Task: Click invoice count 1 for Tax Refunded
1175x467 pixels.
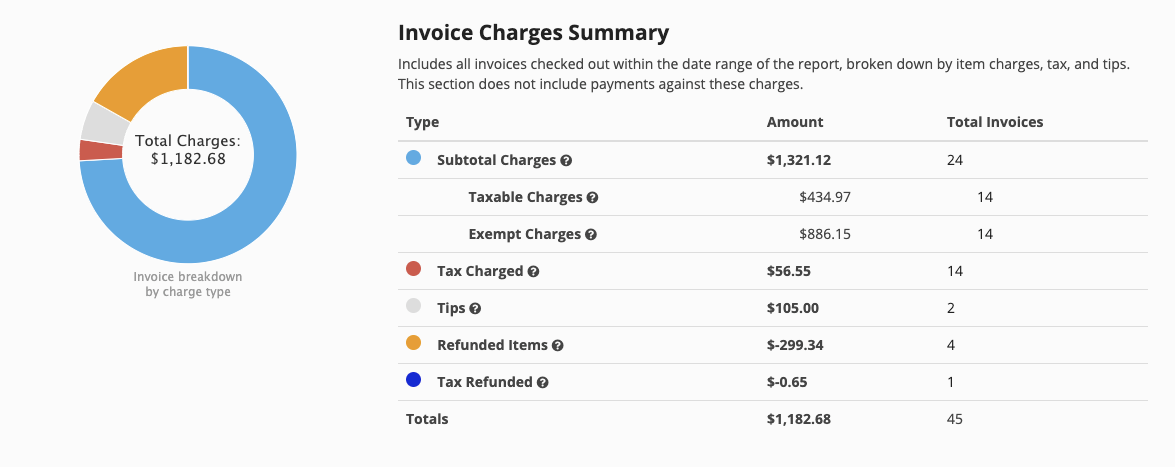Action: [x=951, y=382]
